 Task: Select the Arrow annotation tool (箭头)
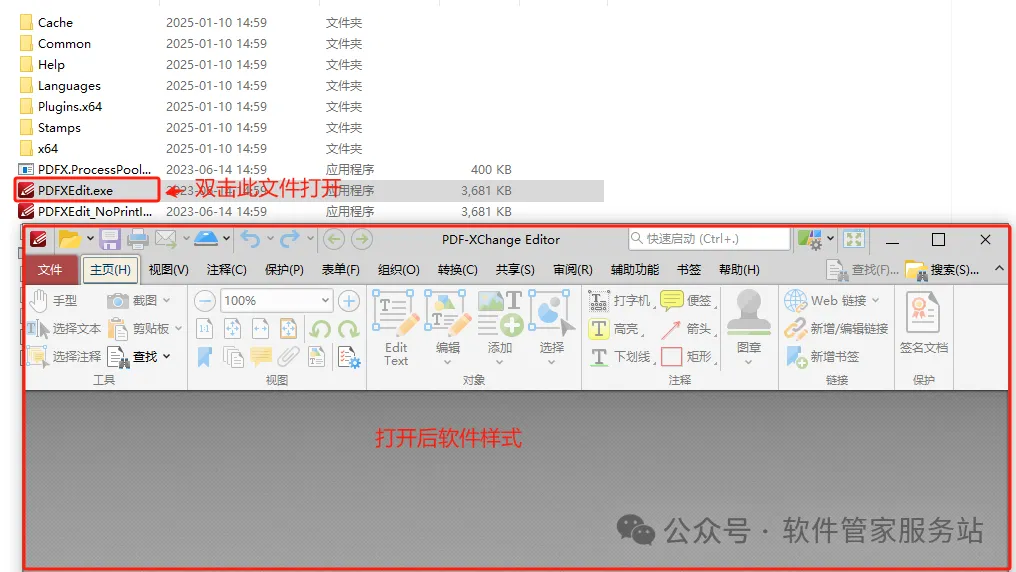point(686,329)
